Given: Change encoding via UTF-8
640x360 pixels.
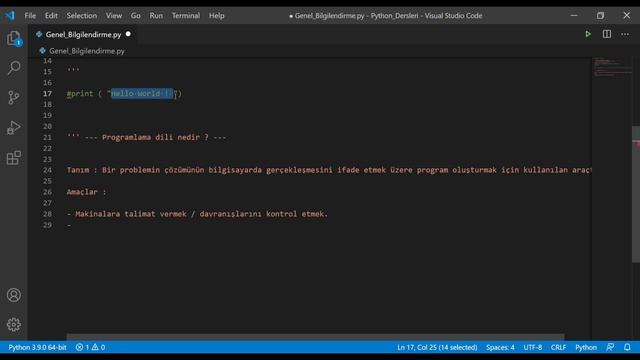Looking at the screenshot, I should click(533, 347).
